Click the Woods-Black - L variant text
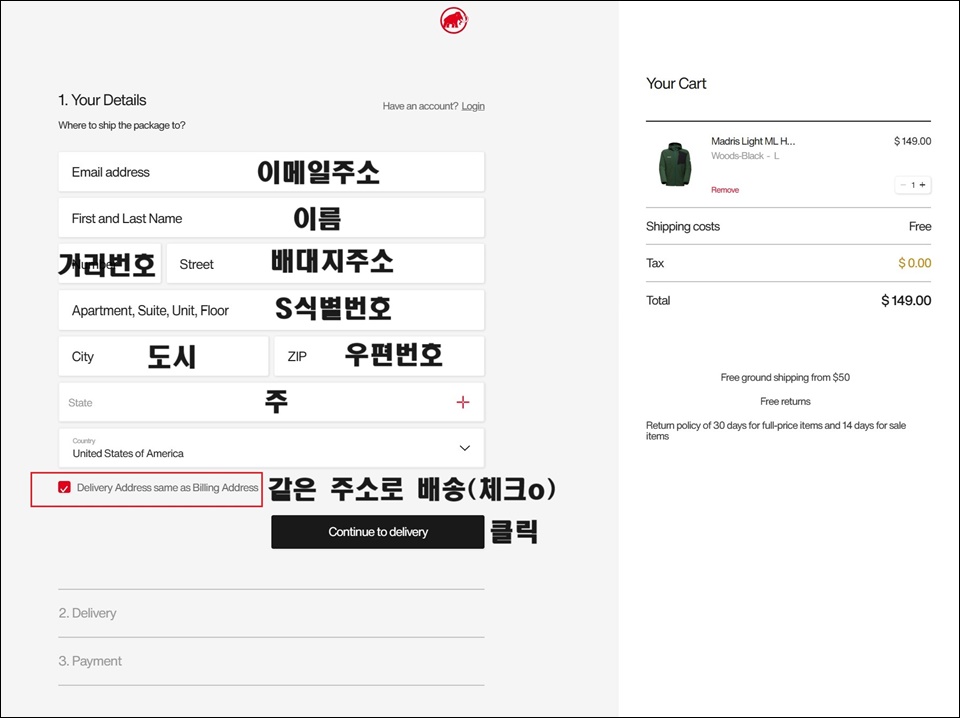The image size is (960, 718). (x=745, y=156)
